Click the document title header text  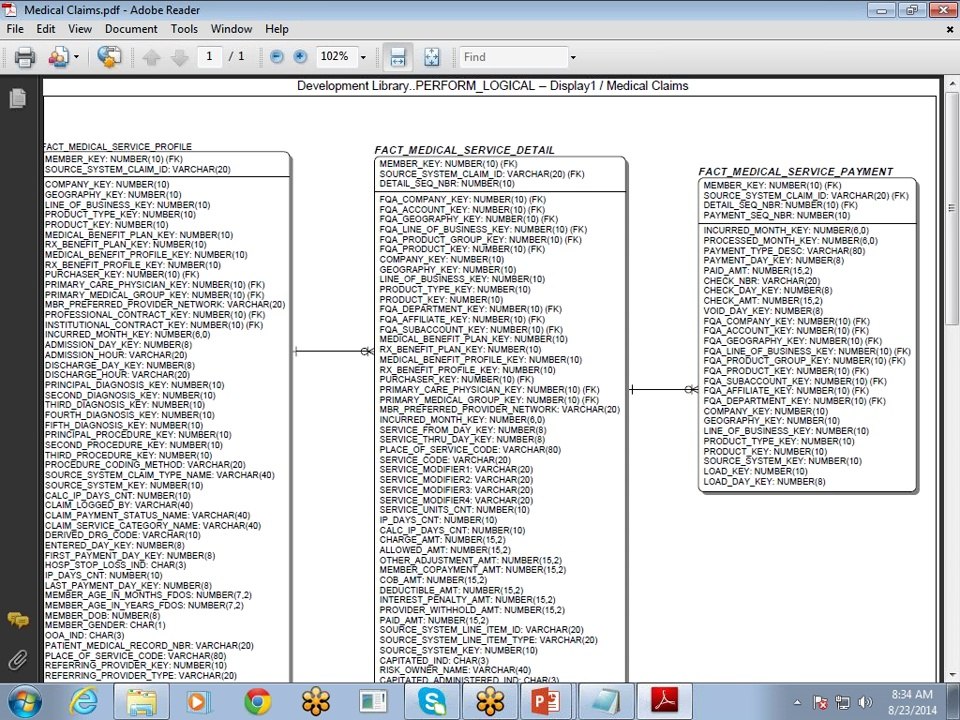tap(492, 86)
